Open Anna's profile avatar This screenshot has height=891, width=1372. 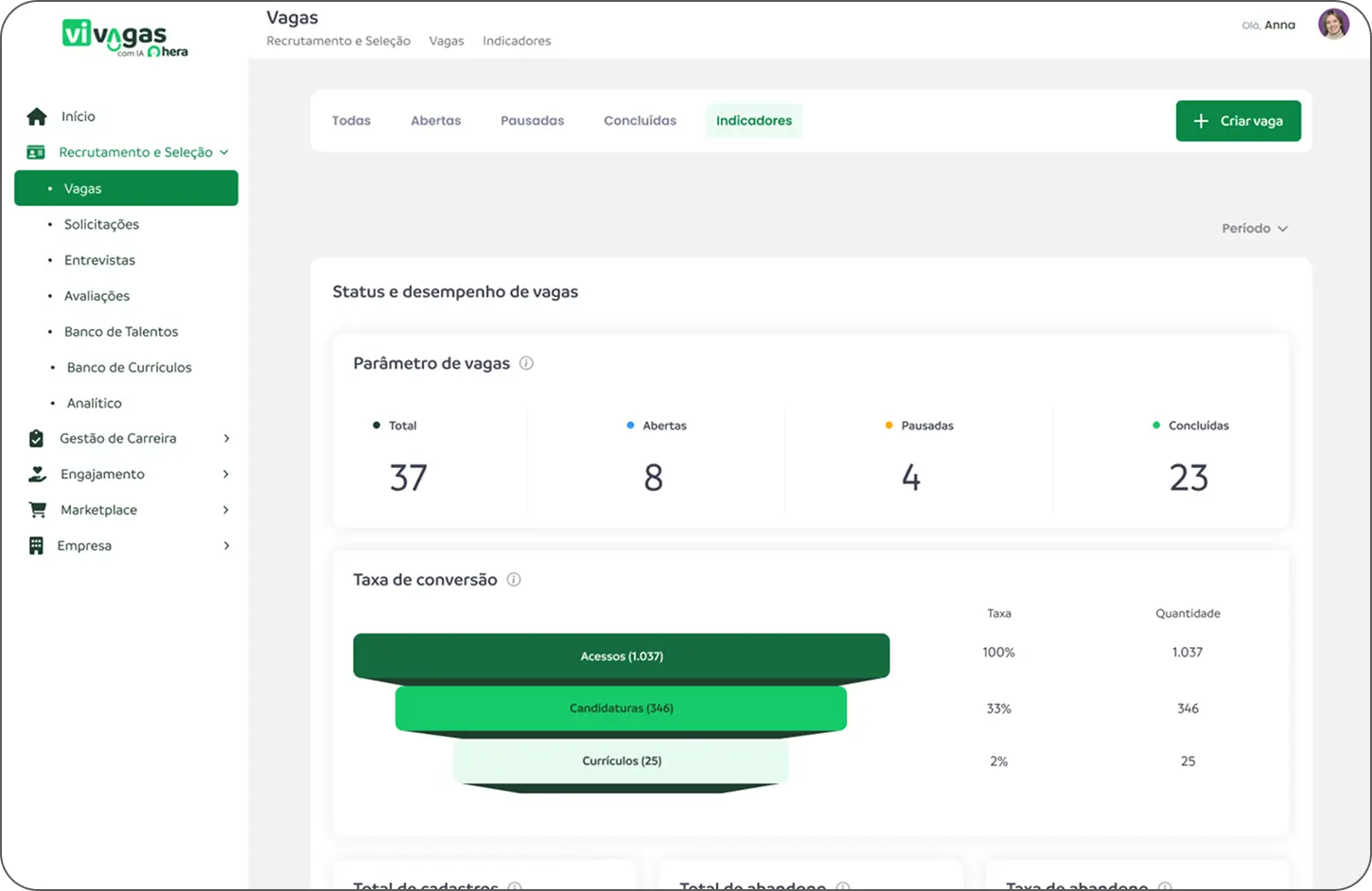click(x=1333, y=25)
